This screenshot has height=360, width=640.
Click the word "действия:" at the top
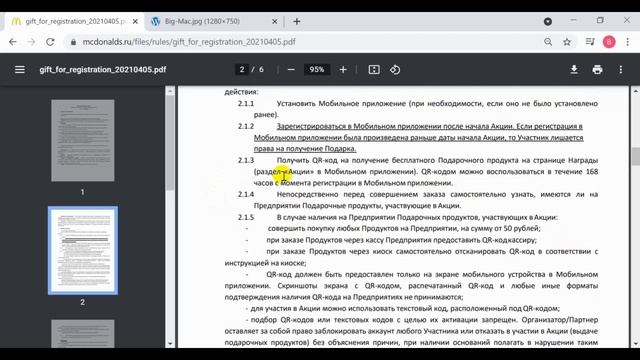(242, 92)
